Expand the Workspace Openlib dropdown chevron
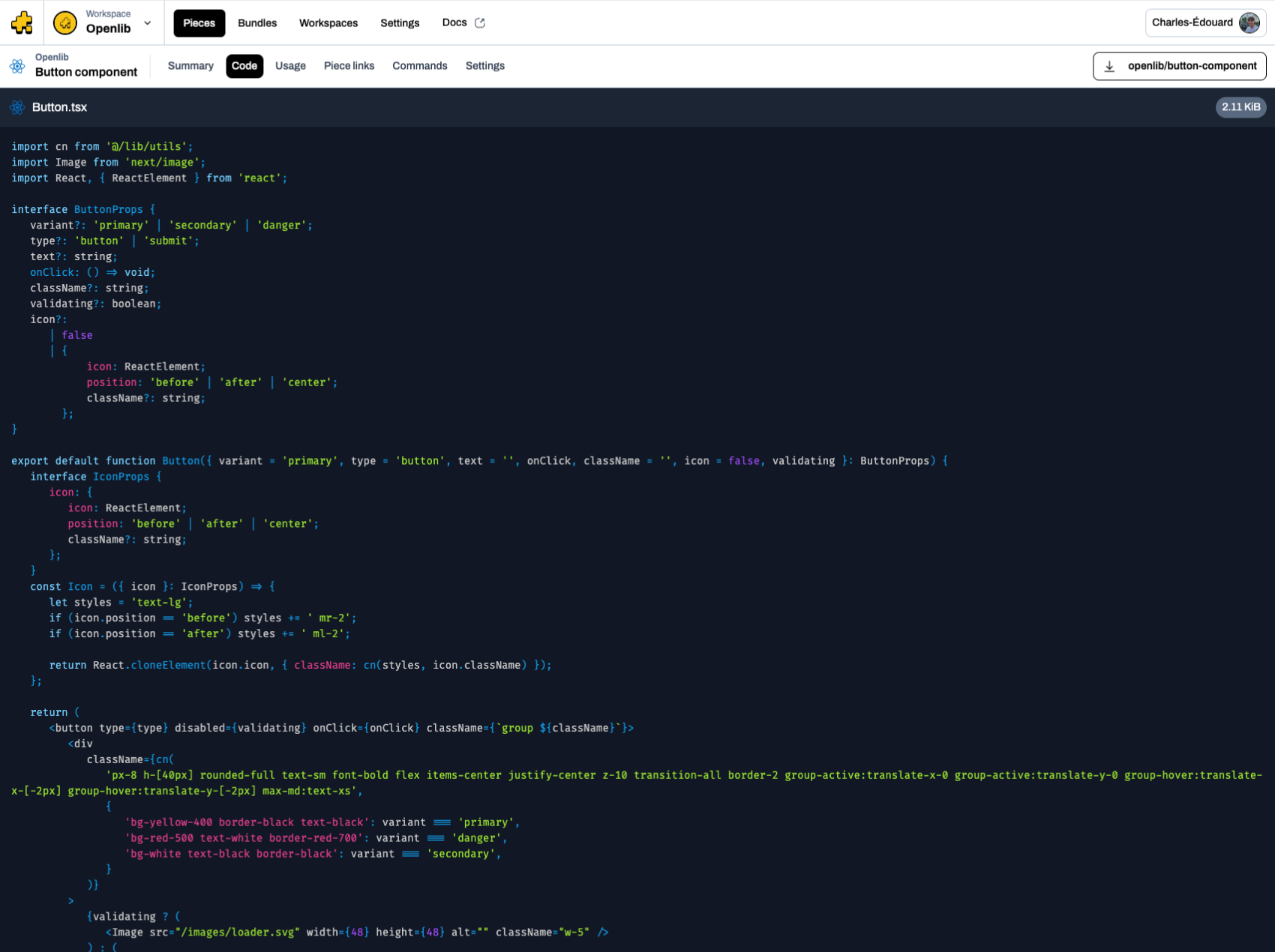The width and height of the screenshot is (1275, 952). 148,22
